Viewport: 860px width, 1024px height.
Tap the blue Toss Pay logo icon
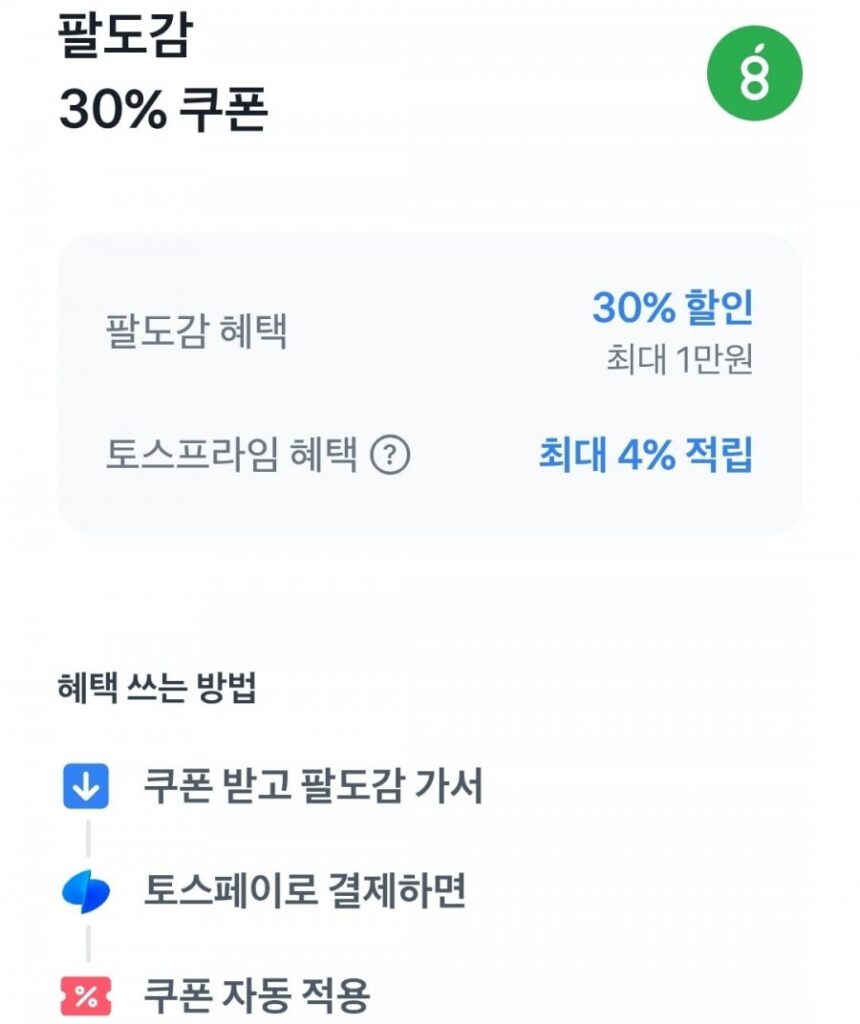86,892
